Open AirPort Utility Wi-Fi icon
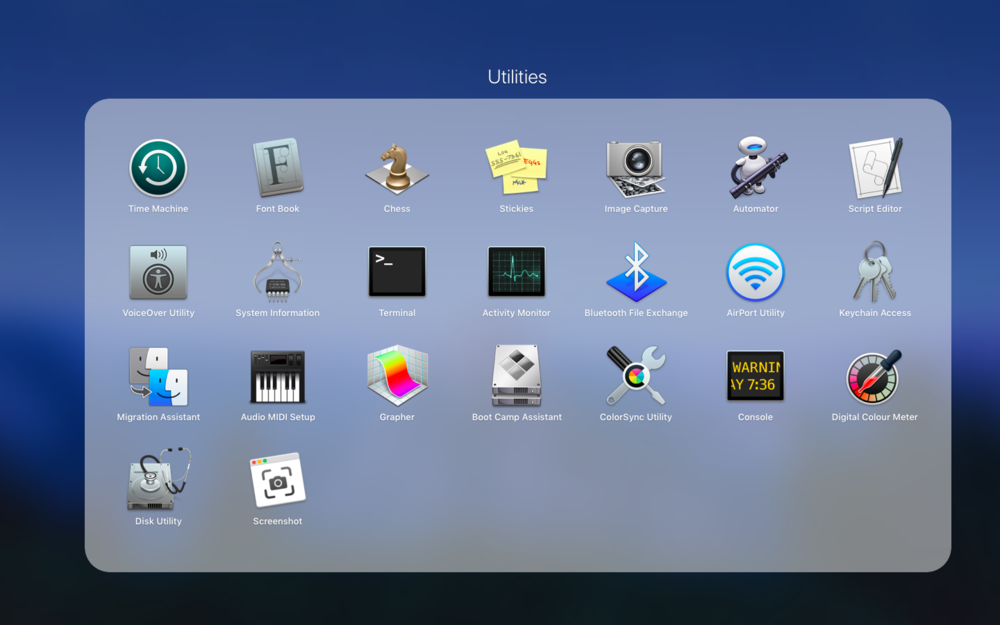Viewport: 1000px width, 625px height. coord(756,272)
